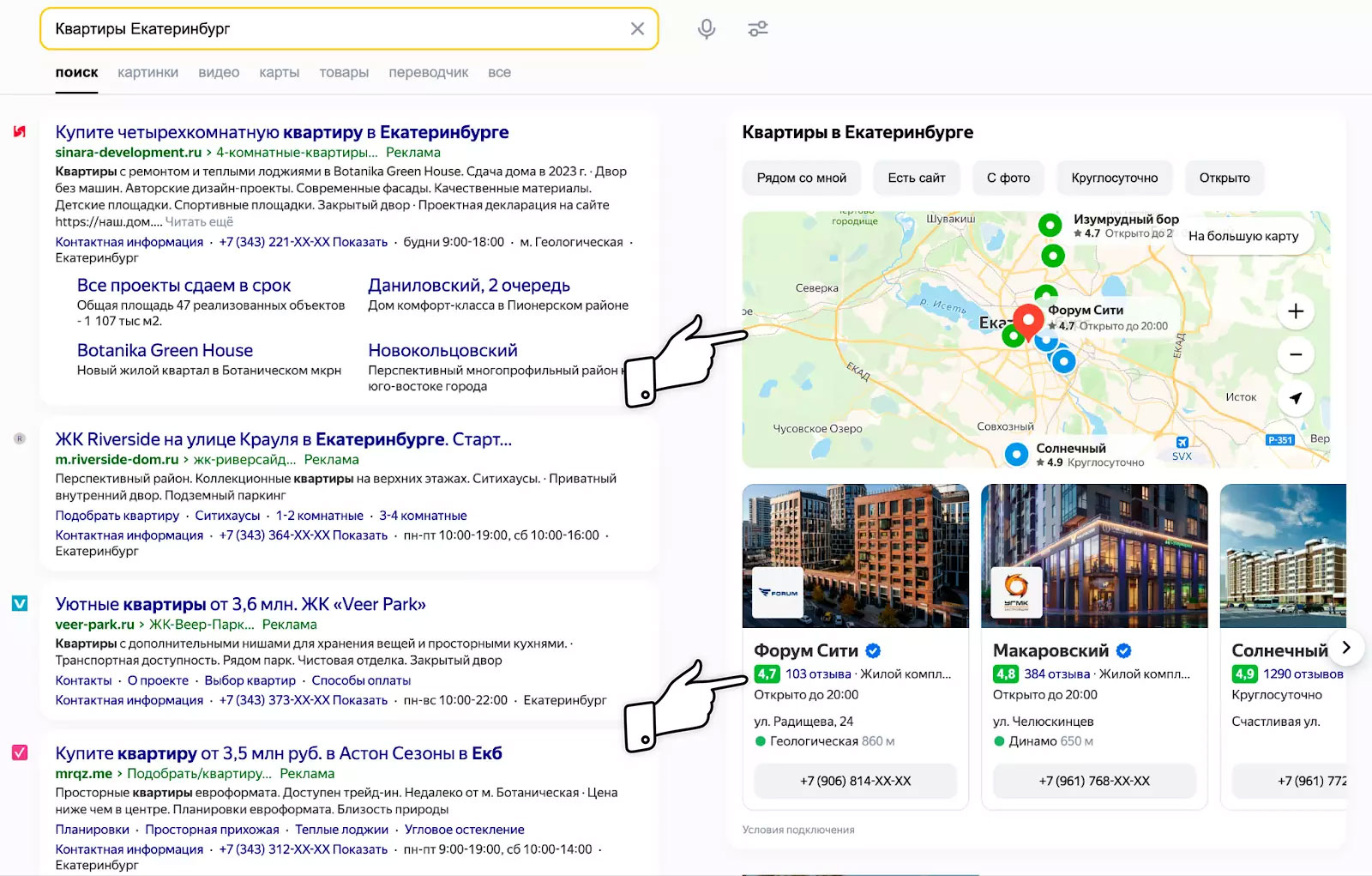This screenshot has width=1372, height=876.
Task: Open Условия подключения link
Action: pyautogui.click(x=798, y=830)
